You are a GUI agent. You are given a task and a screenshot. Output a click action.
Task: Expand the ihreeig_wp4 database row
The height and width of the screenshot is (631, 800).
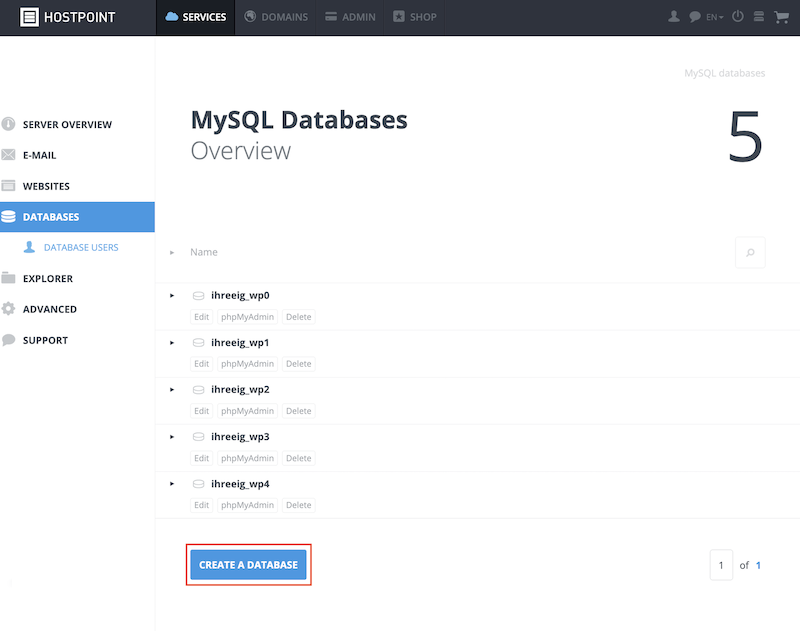coord(172,484)
